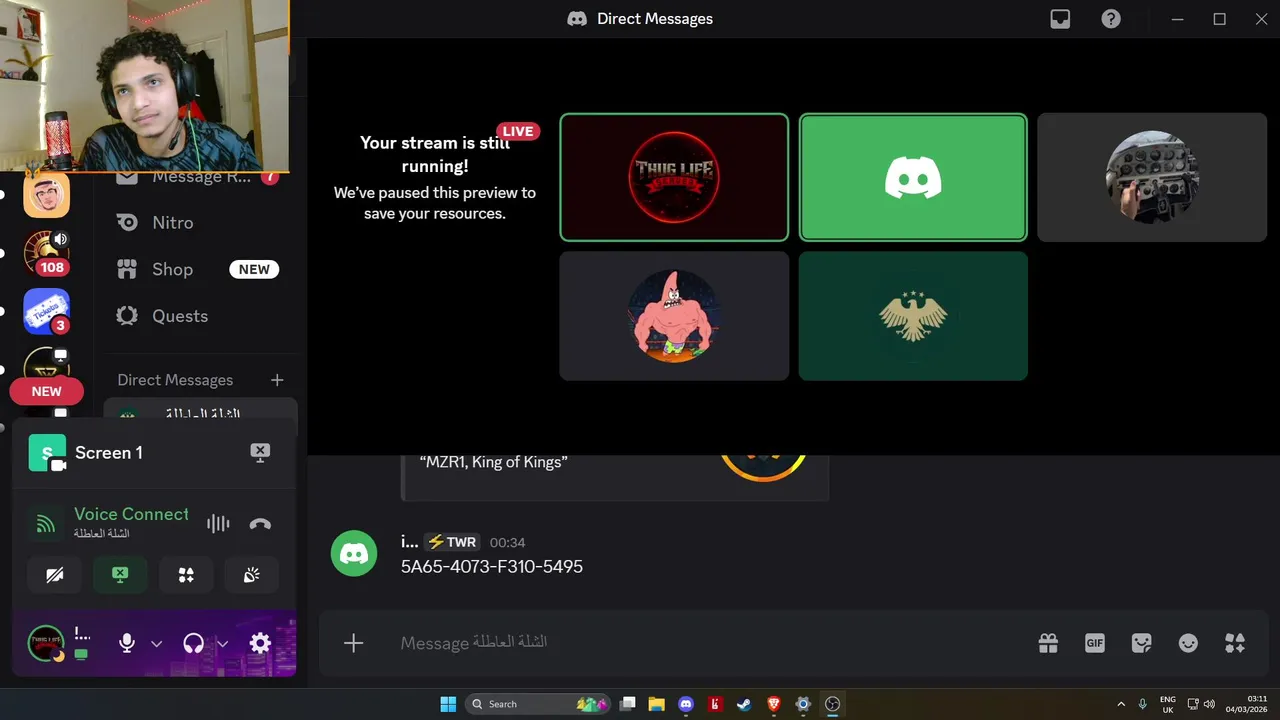Select the server with 3 badge

(x=46, y=311)
